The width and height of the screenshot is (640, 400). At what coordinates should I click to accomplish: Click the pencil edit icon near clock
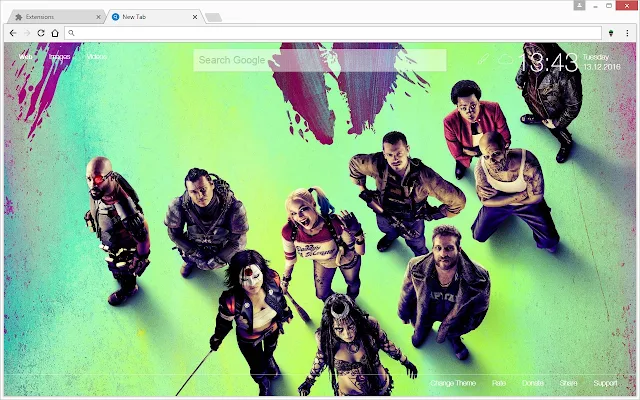pyautogui.click(x=483, y=59)
